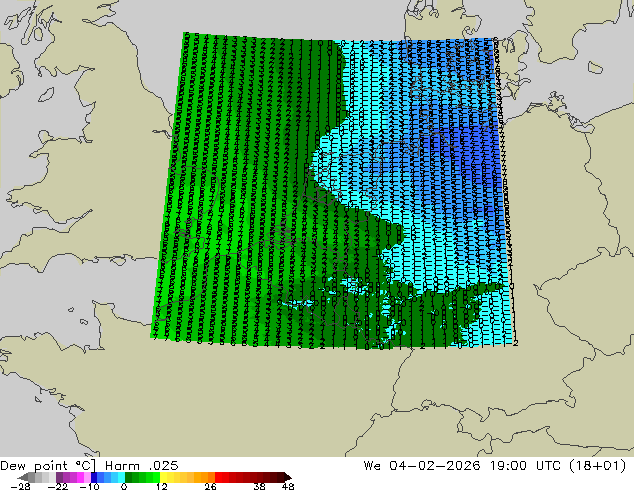
Task: Click the 'Harm .025' model label
Action: tap(142, 466)
